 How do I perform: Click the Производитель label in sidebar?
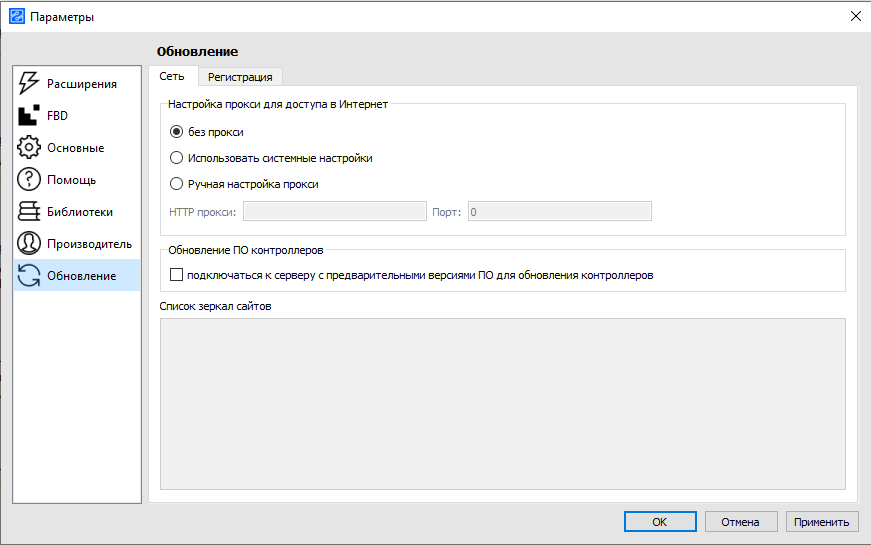pyautogui.click(x=89, y=244)
